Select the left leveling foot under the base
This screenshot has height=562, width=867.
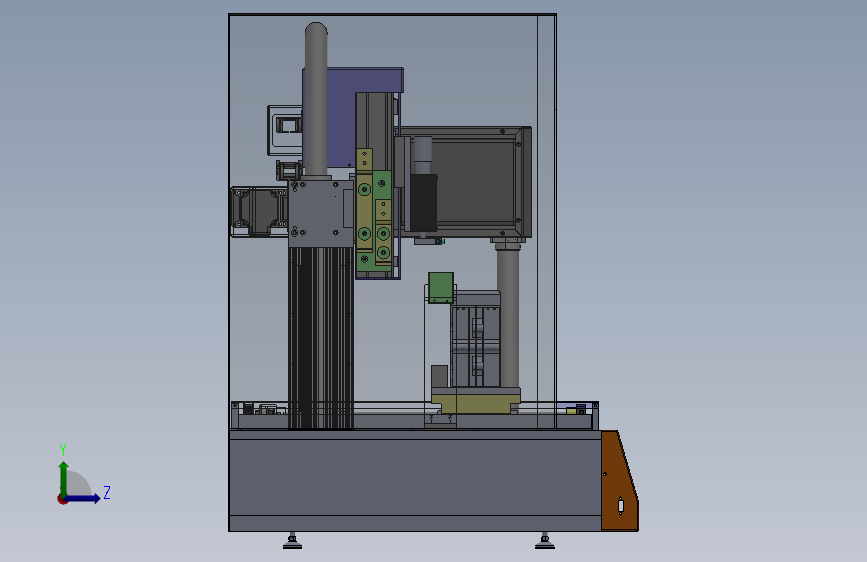click(293, 541)
